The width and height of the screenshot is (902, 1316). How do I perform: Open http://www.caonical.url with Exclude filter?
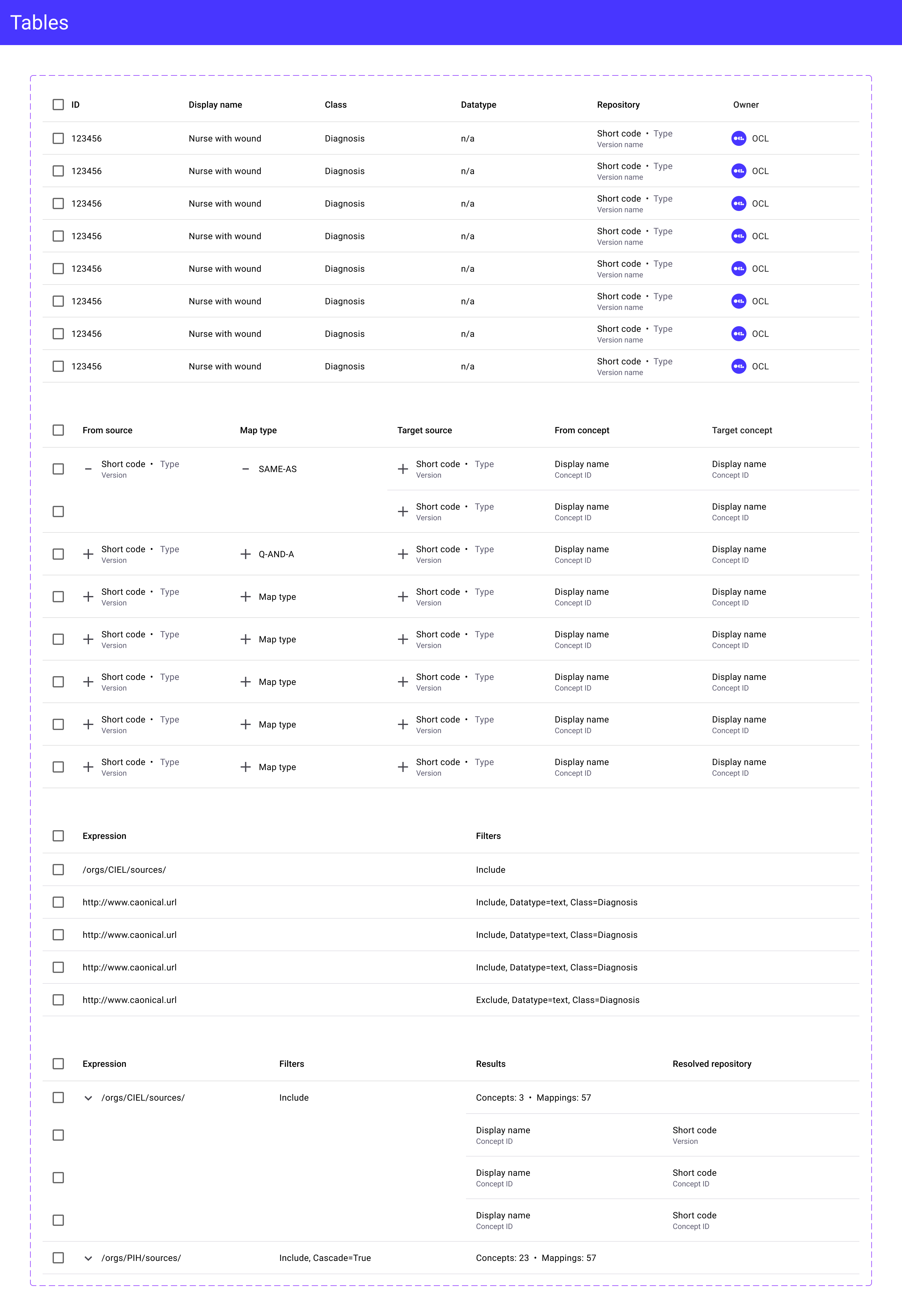coord(130,1000)
